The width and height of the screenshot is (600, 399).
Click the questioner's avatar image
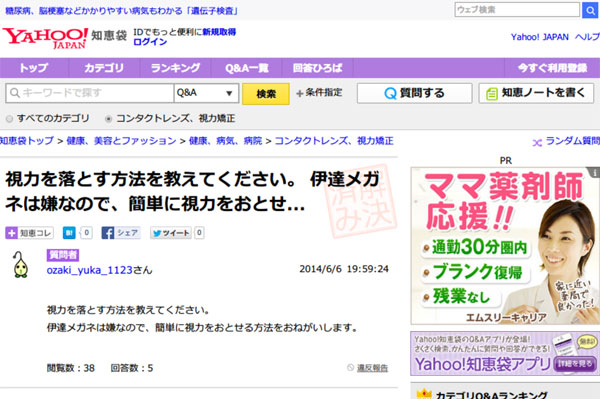pyautogui.click(x=20, y=264)
